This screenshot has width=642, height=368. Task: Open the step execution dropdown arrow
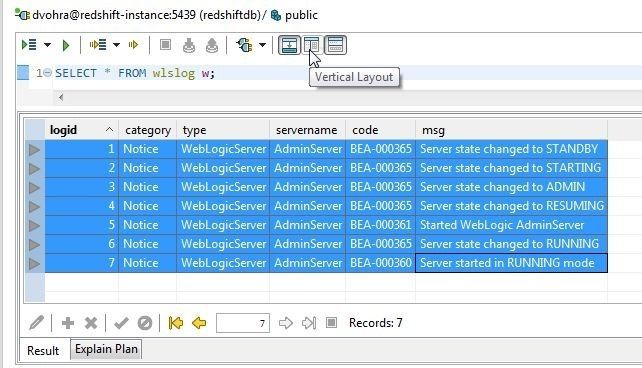coord(116,45)
